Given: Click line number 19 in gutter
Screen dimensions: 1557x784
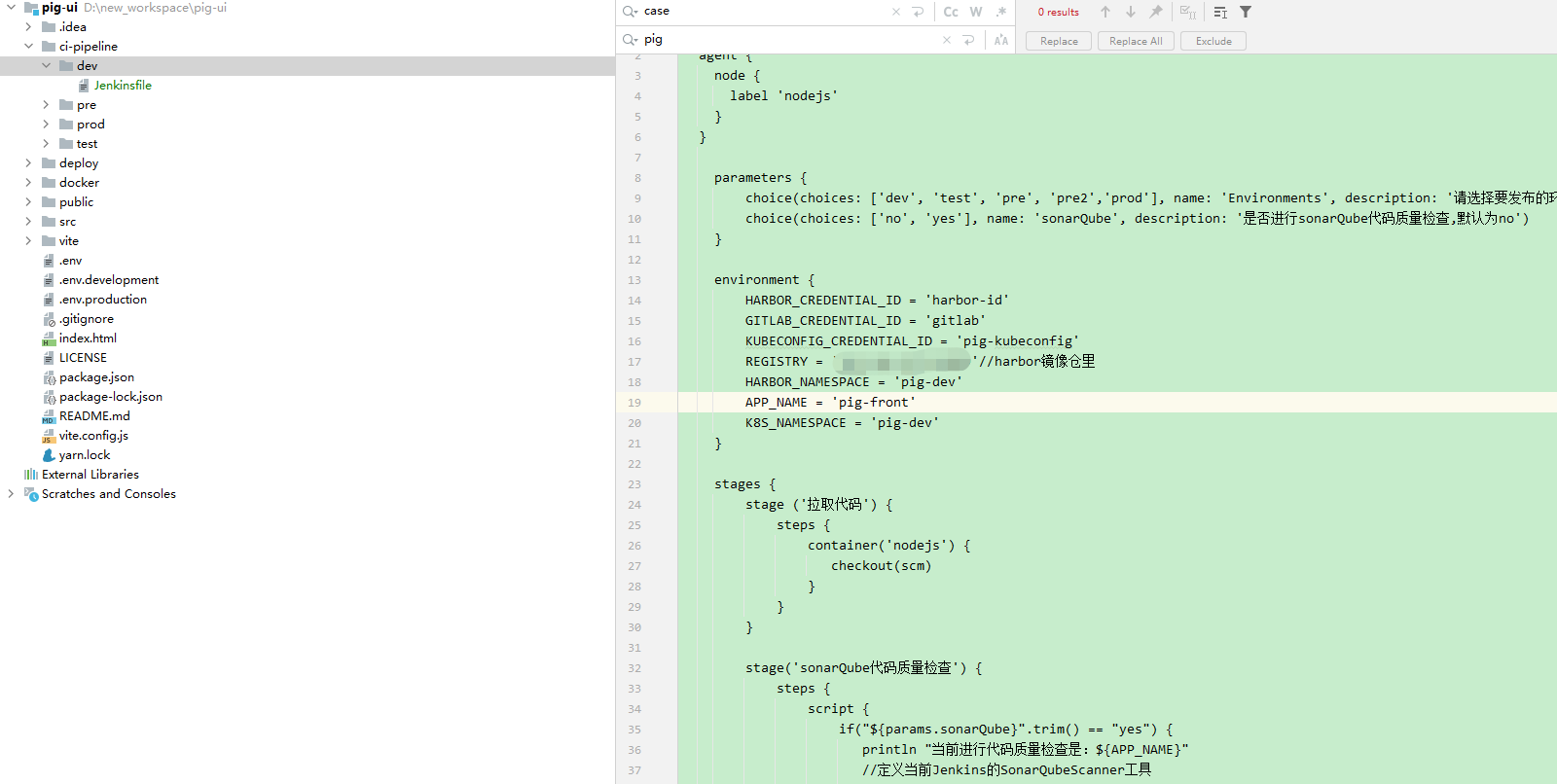Looking at the screenshot, I should tap(634, 403).
